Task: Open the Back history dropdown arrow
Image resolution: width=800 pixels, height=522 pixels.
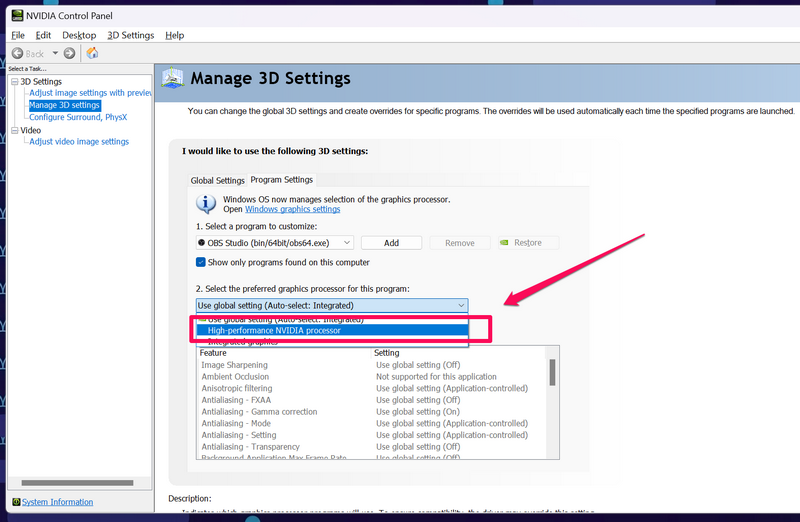Action: (x=55, y=53)
